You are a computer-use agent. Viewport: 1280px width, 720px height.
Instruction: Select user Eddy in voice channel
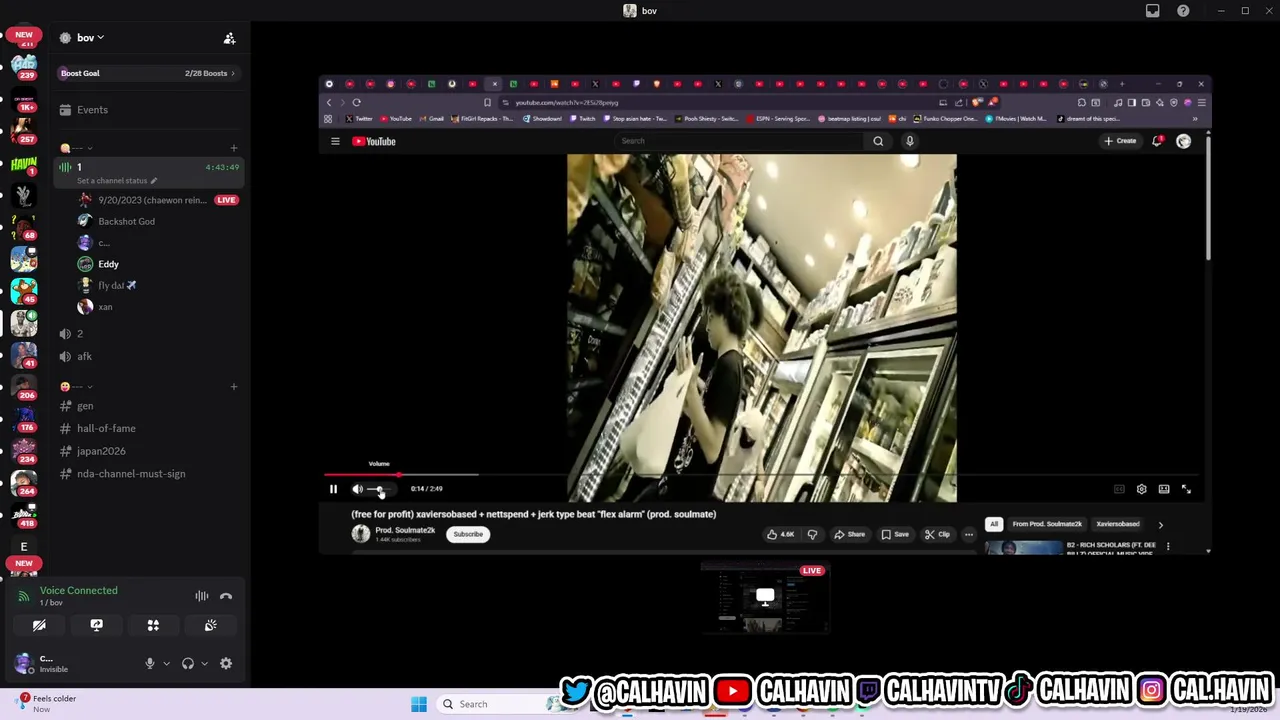coord(108,264)
